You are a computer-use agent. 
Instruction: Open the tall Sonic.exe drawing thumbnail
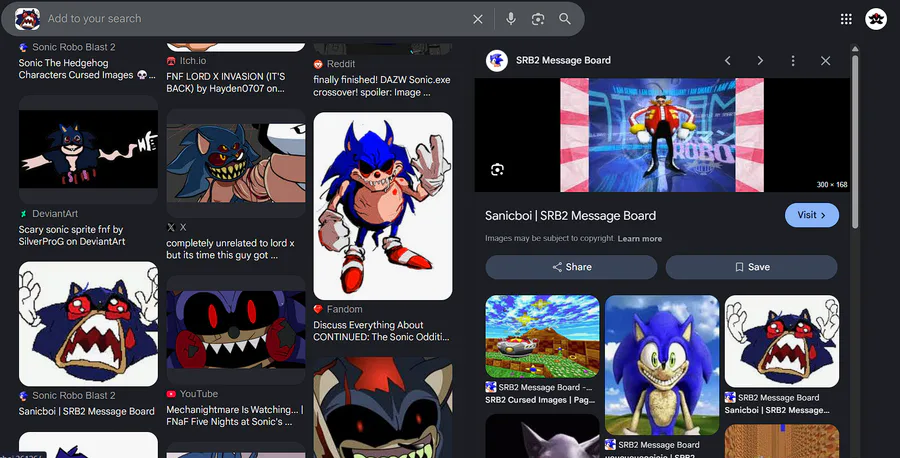(x=383, y=206)
